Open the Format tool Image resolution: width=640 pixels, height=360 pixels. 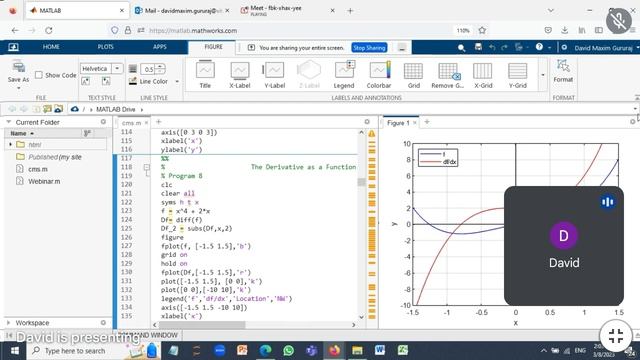pyautogui.click(x=563, y=71)
